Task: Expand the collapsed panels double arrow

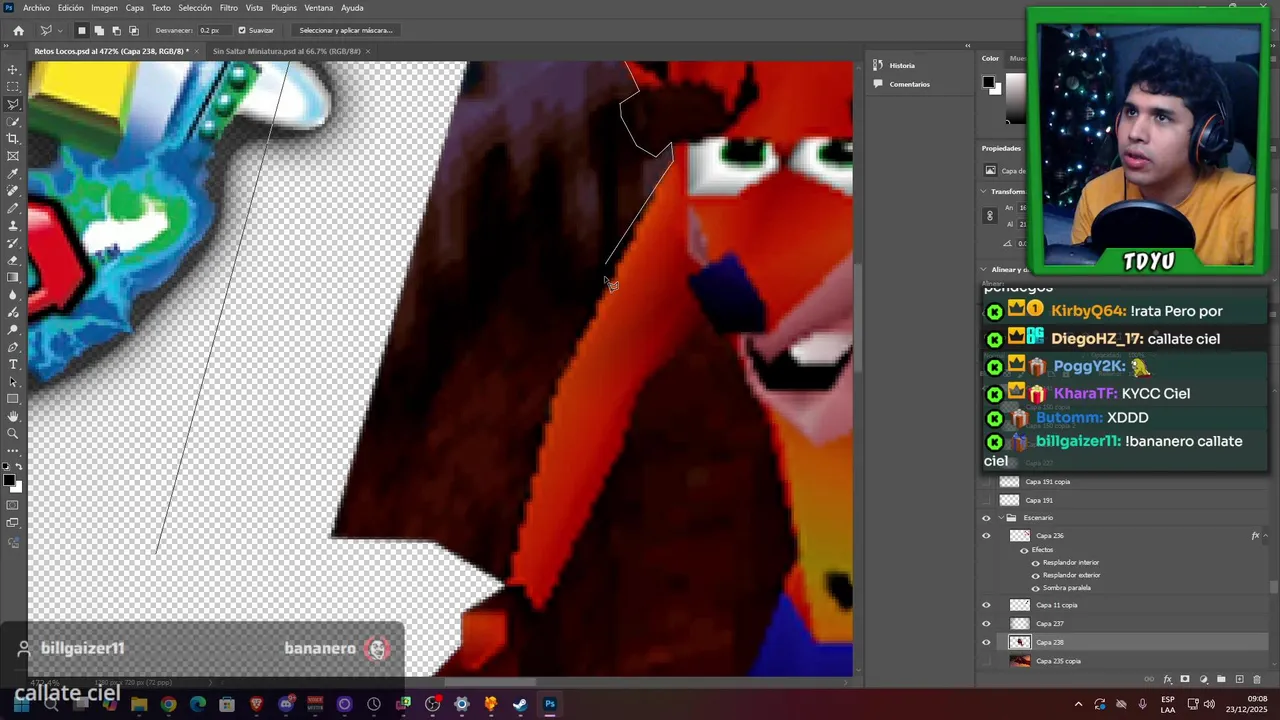Action: 967,46
